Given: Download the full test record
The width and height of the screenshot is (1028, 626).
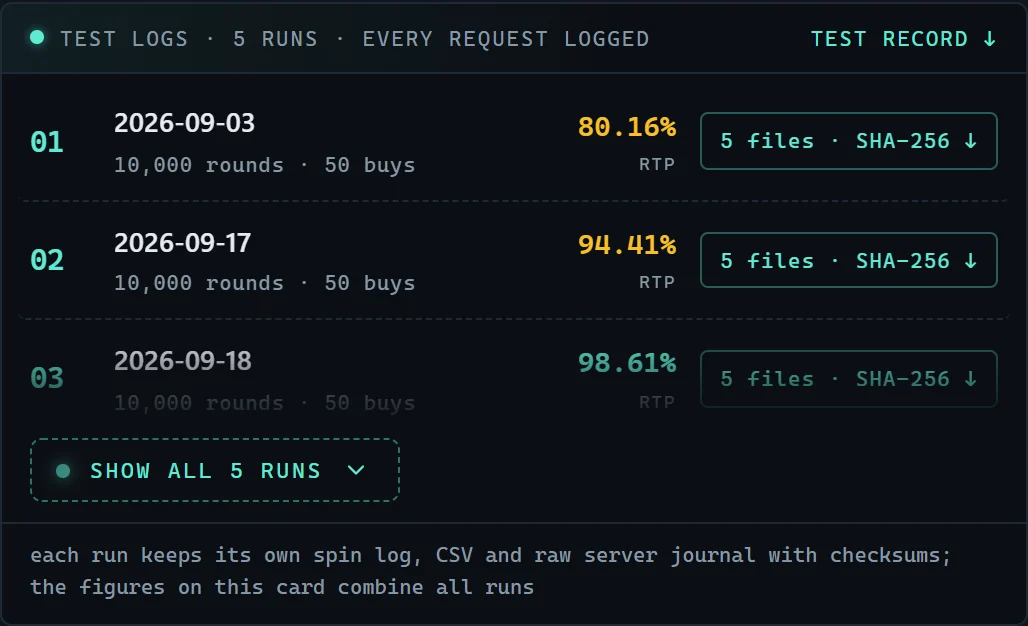Looking at the screenshot, I should click(903, 39).
